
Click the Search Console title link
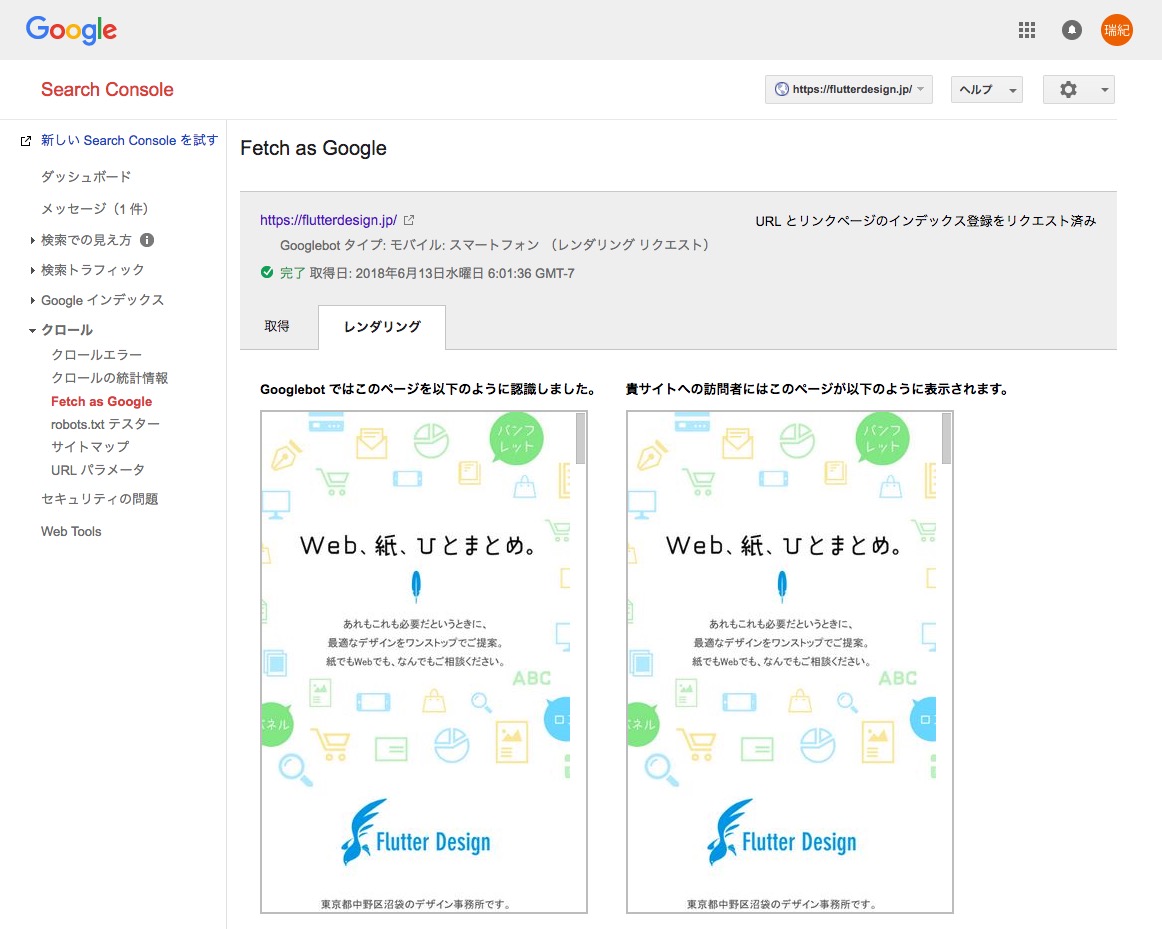tap(107, 90)
